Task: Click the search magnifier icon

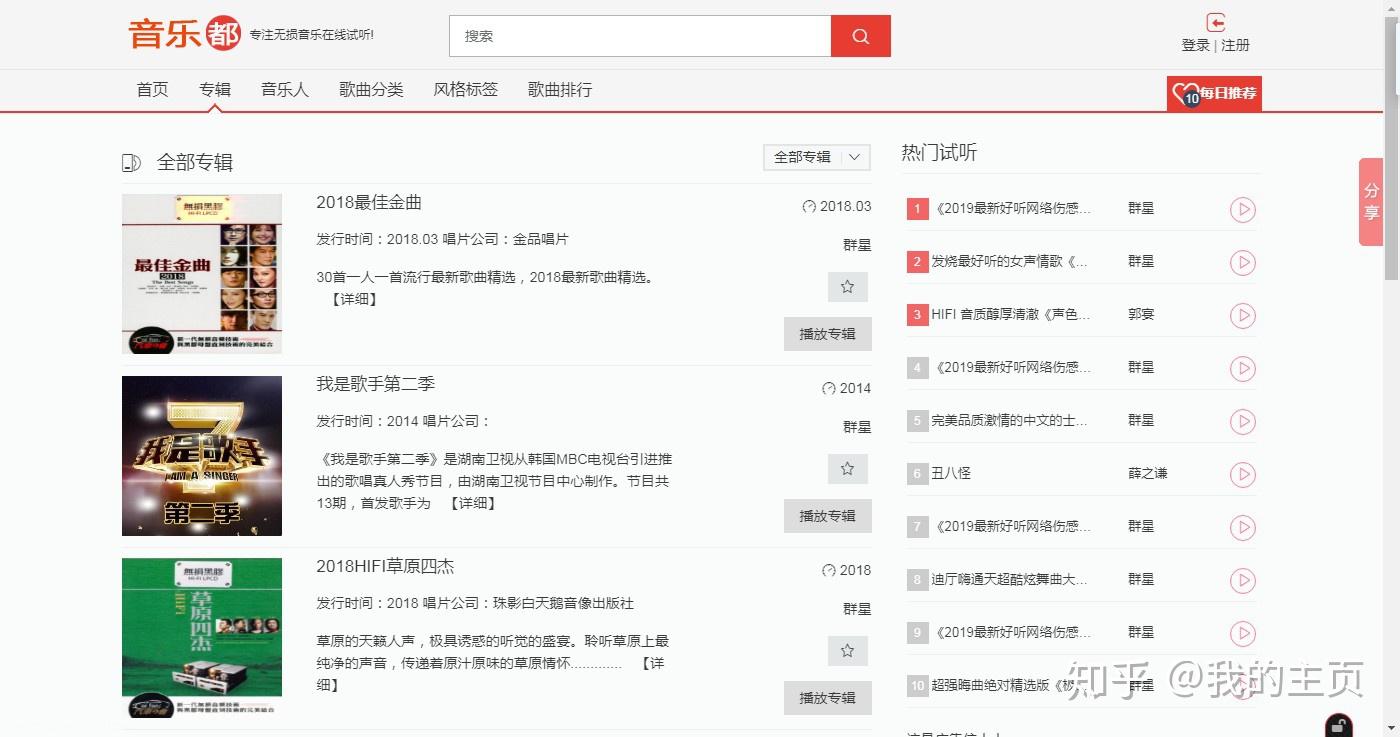Action: tap(860, 35)
